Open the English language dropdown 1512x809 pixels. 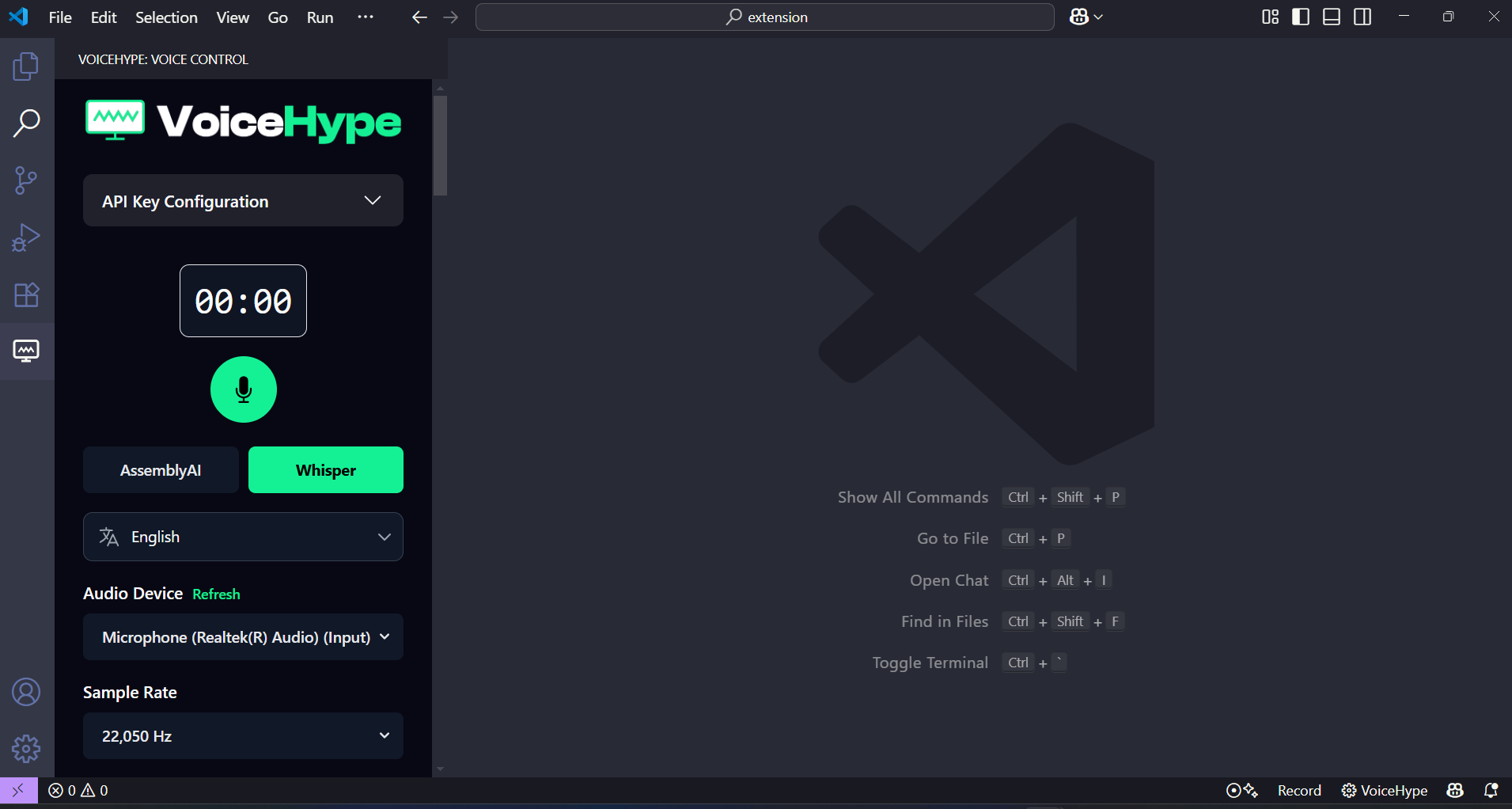point(243,537)
